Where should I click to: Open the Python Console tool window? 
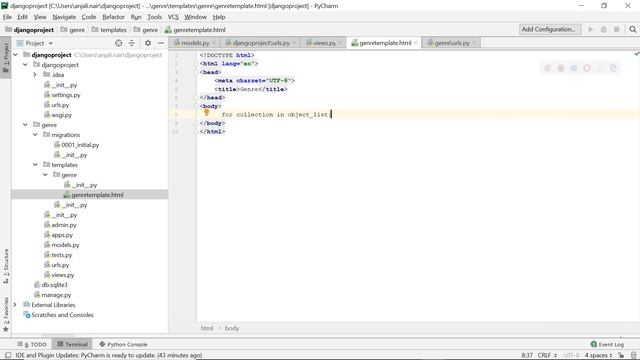123,344
